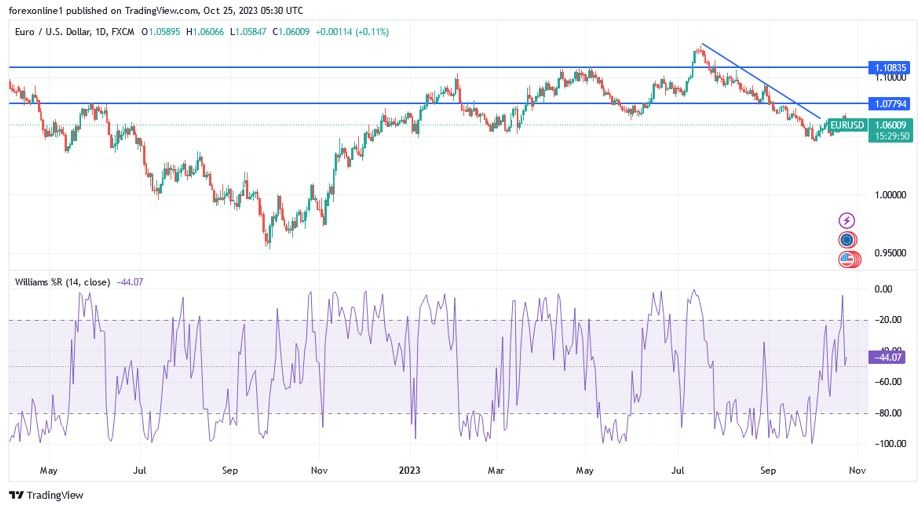Click the 1.10835 price line label
The height and width of the screenshot is (509, 918).
click(x=888, y=67)
